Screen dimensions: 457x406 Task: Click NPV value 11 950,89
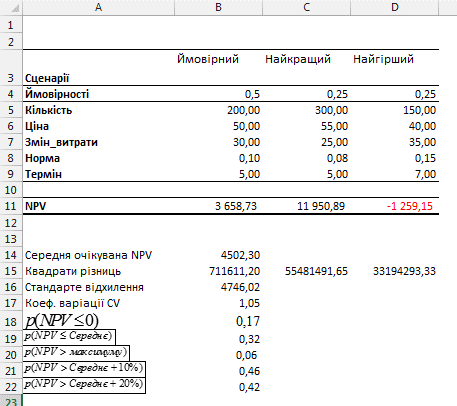321,206
